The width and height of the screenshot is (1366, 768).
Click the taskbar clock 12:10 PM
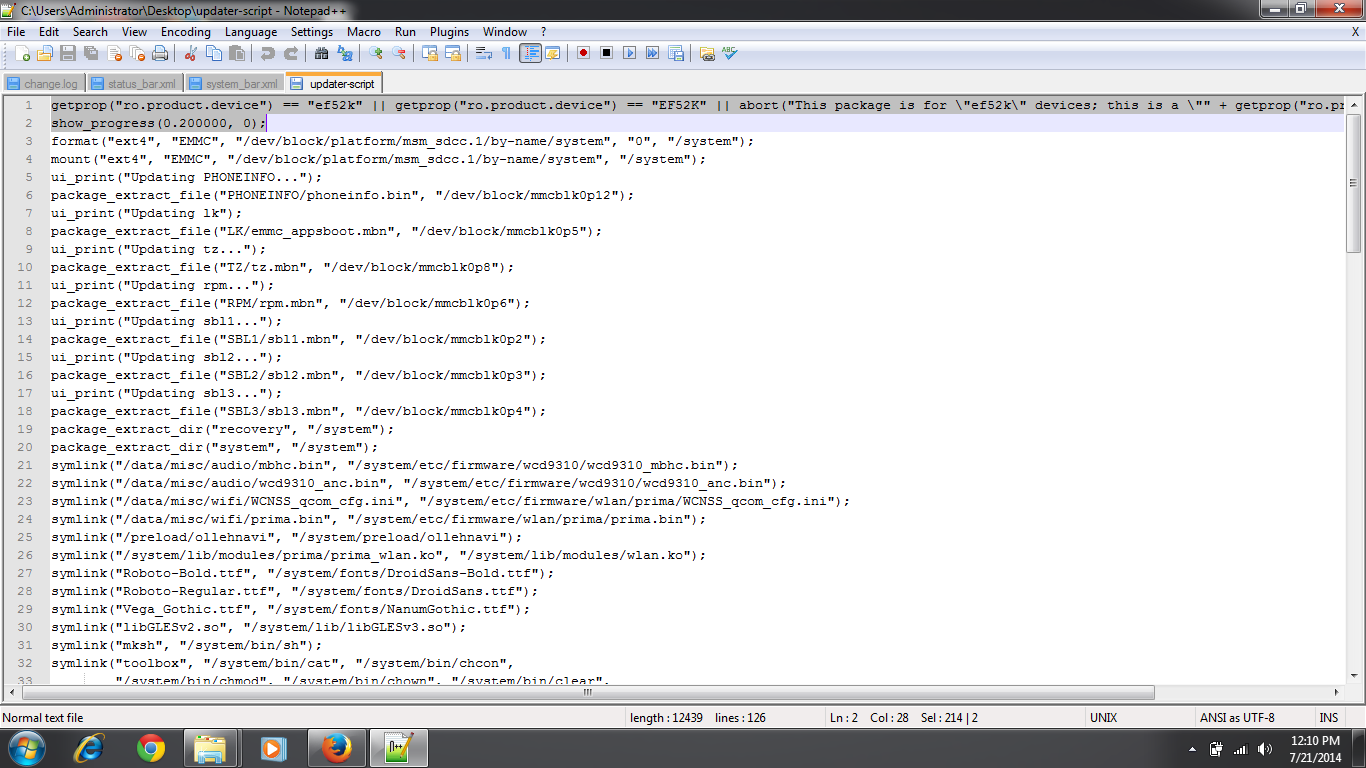tap(1315, 741)
